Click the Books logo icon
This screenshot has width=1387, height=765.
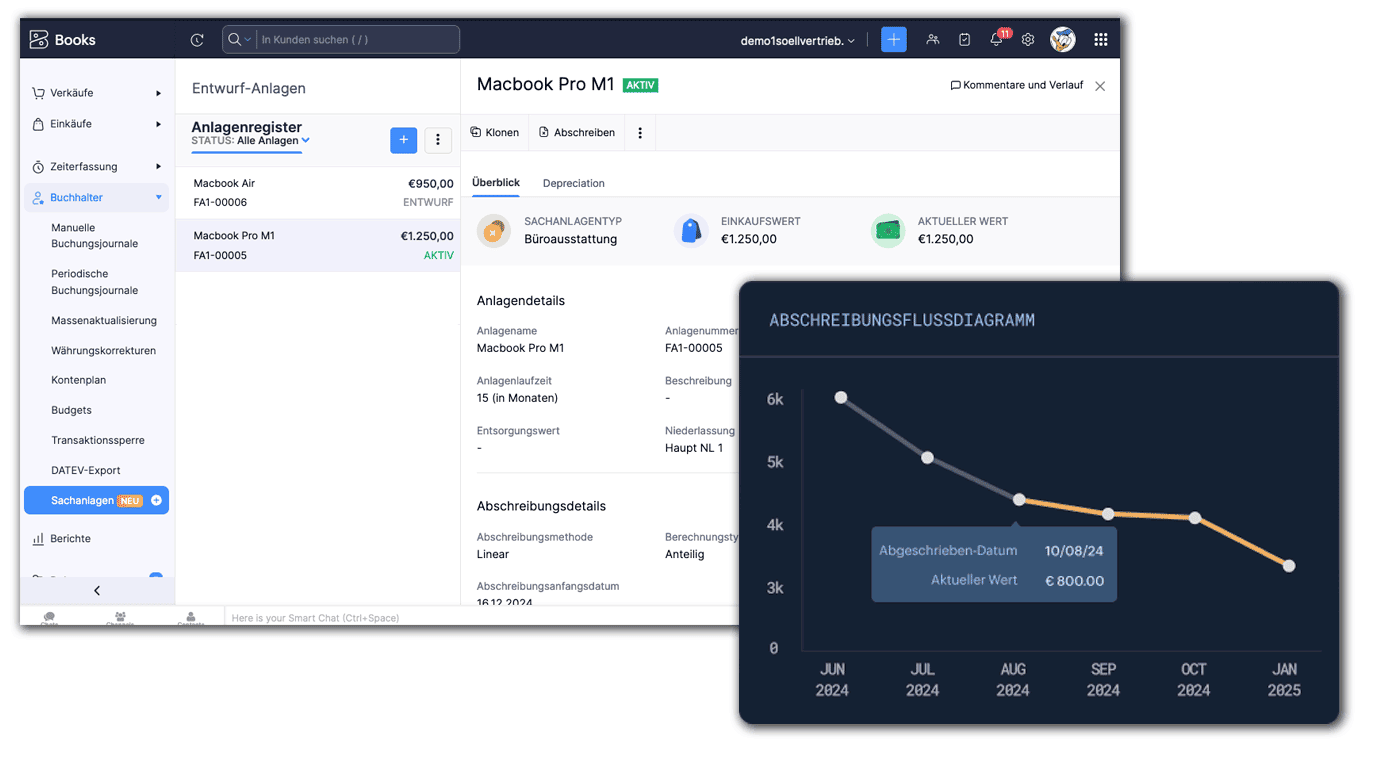(39, 40)
